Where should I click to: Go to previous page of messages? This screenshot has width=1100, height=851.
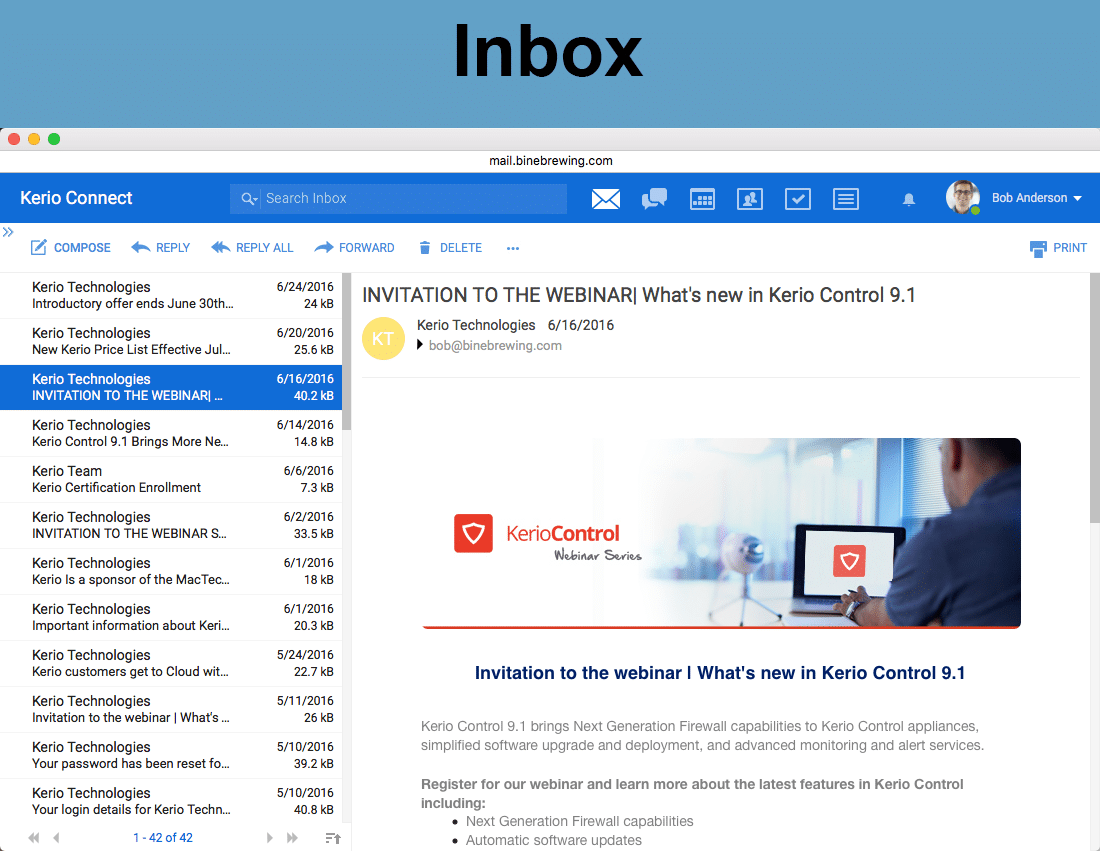(56, 838)
